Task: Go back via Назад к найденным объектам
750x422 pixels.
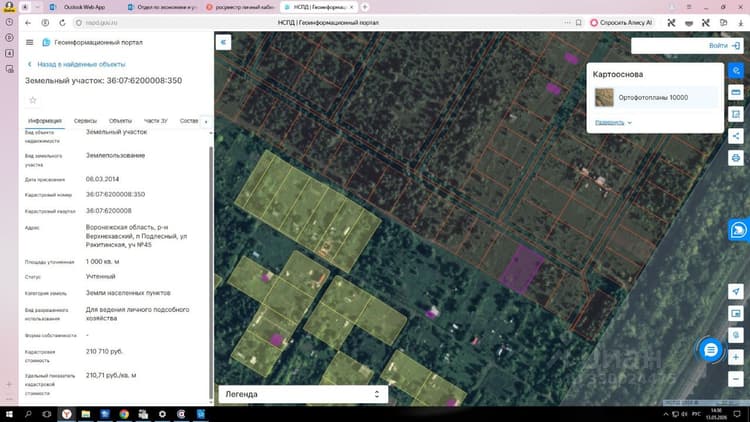Action: point(77,64)
